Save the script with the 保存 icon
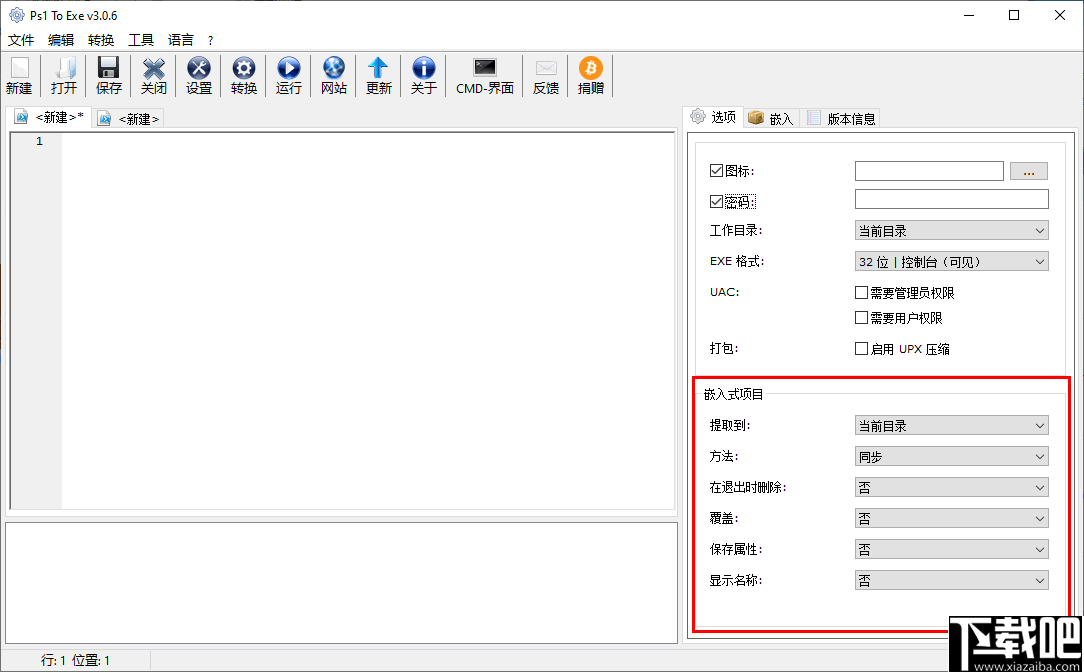This screenshot has height=672, width=1084. (108, 75)
